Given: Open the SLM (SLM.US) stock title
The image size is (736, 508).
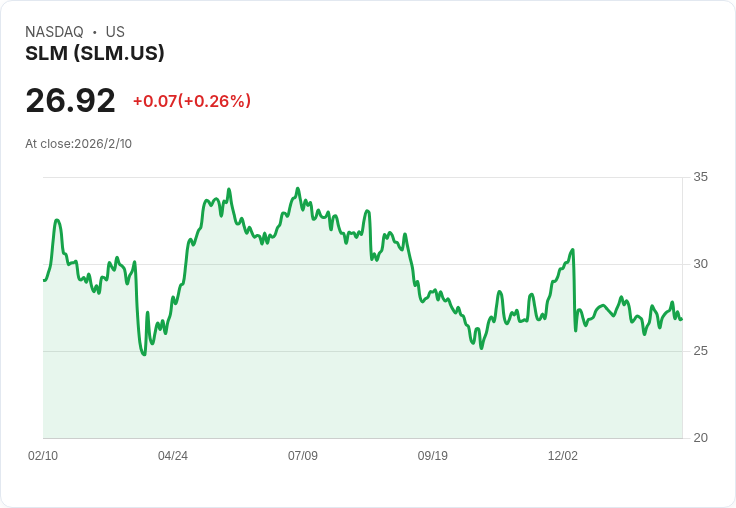Looking at the screenshot, I should click(x=95, y=54).
